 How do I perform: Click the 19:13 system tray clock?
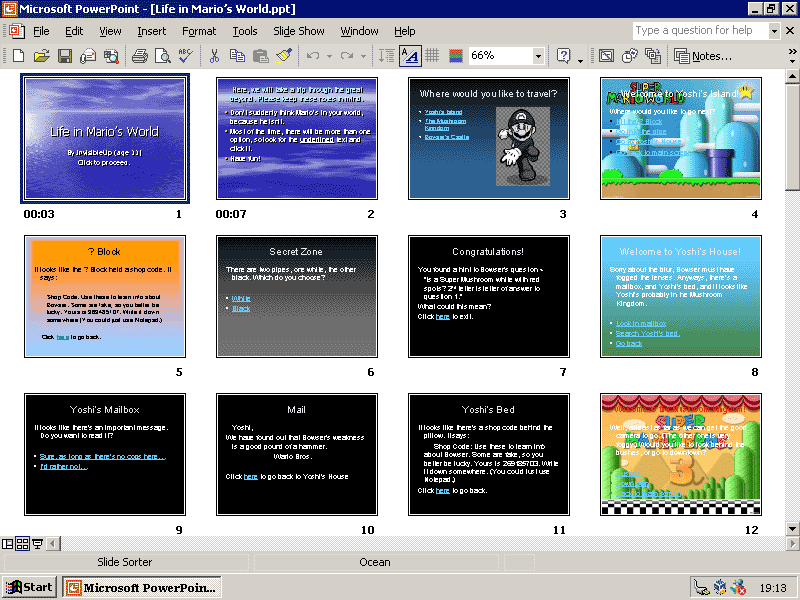pos(773,588)
